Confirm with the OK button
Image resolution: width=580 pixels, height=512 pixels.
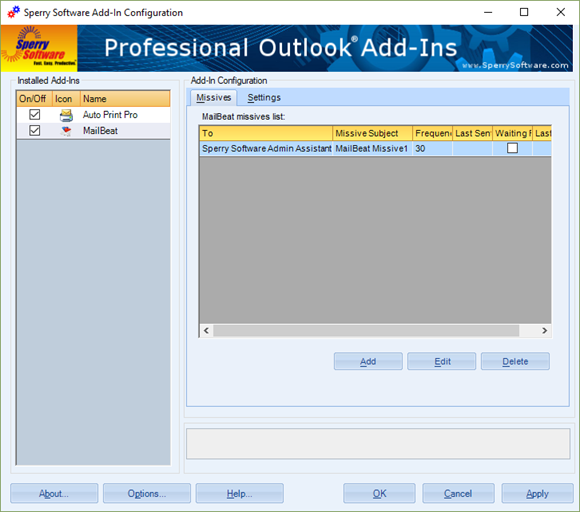click(379, 494)
